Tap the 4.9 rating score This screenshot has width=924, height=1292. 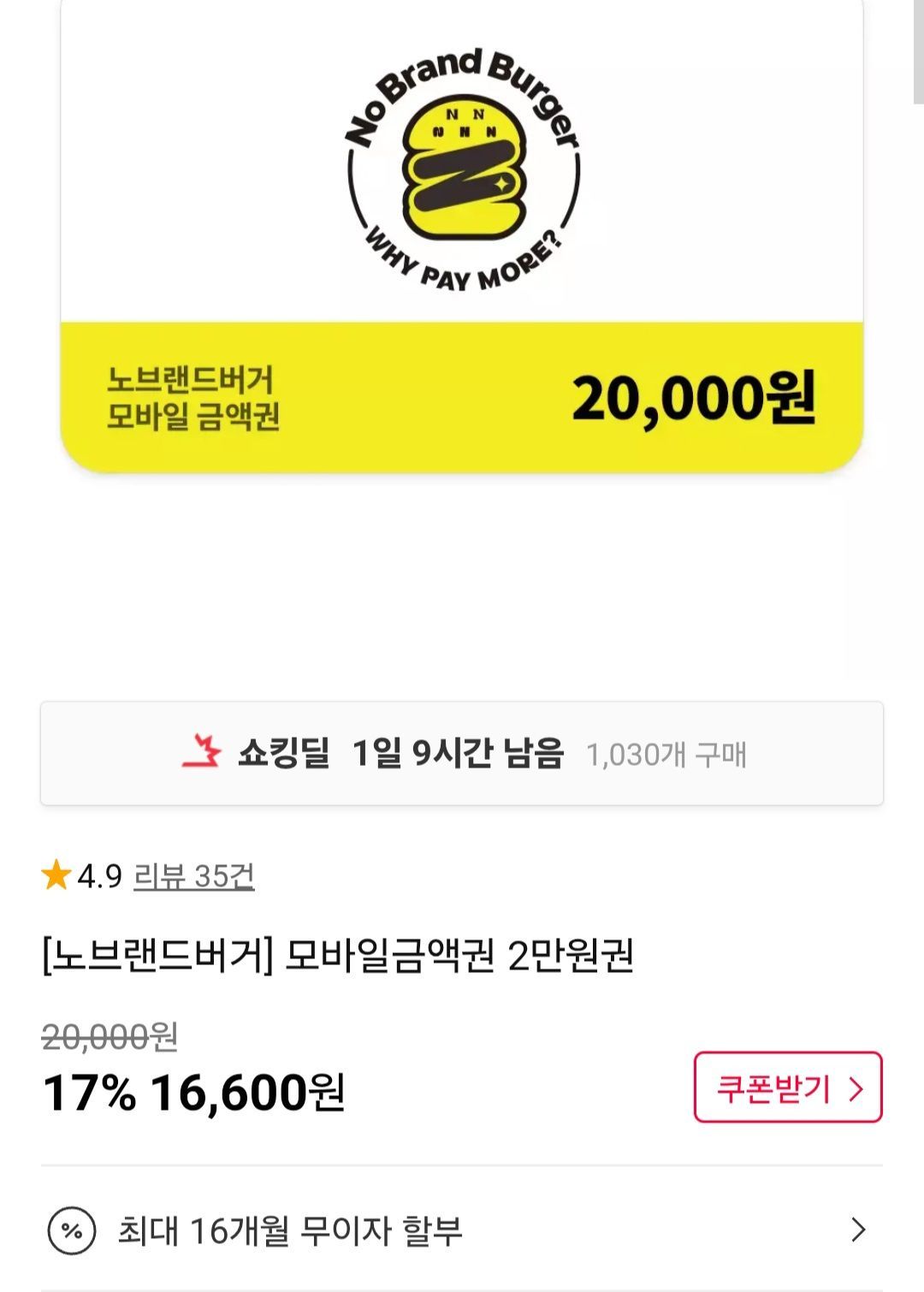(x=99, y=876)
